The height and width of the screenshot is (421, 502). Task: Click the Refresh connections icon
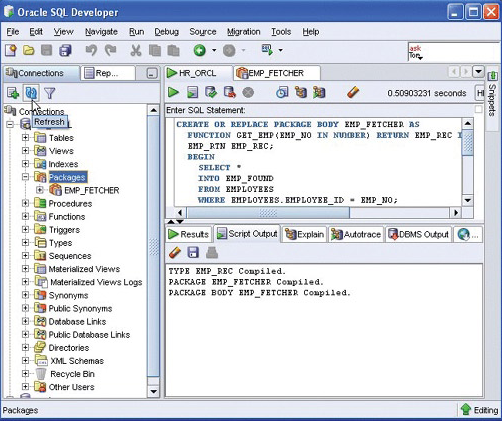coord(31,93)
